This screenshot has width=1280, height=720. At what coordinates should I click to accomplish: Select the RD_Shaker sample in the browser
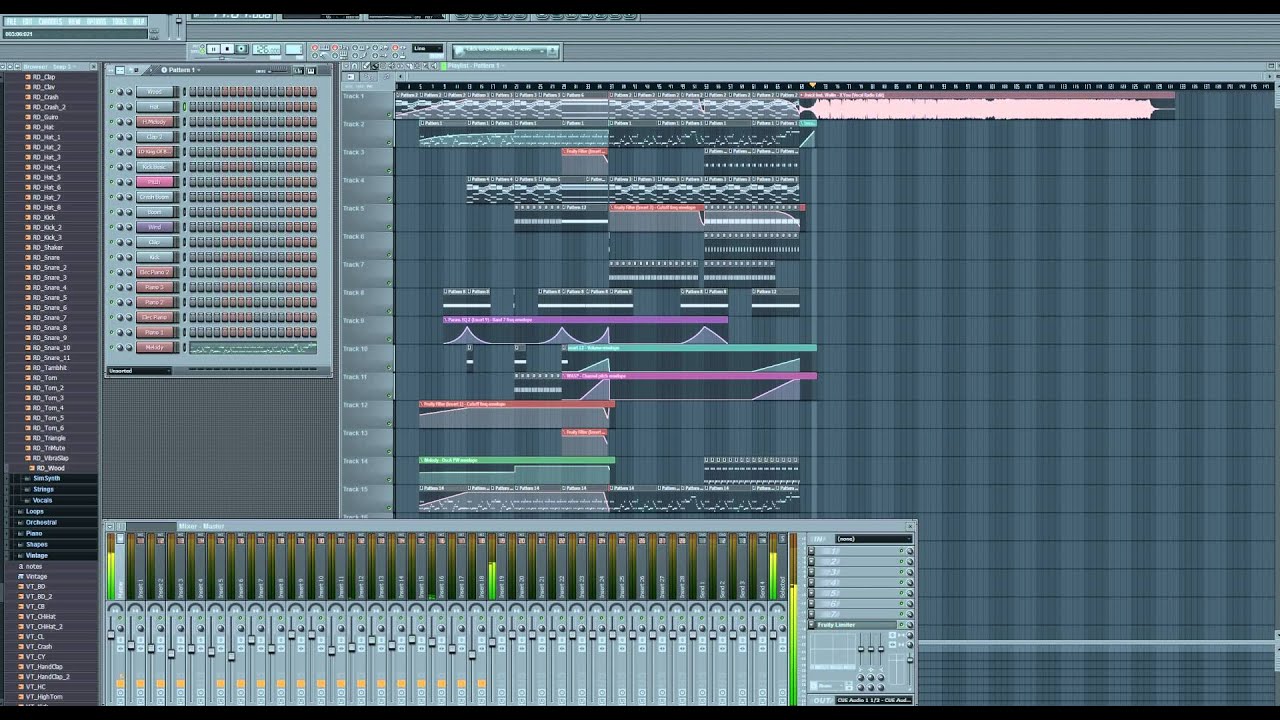[x=47, y=247]
